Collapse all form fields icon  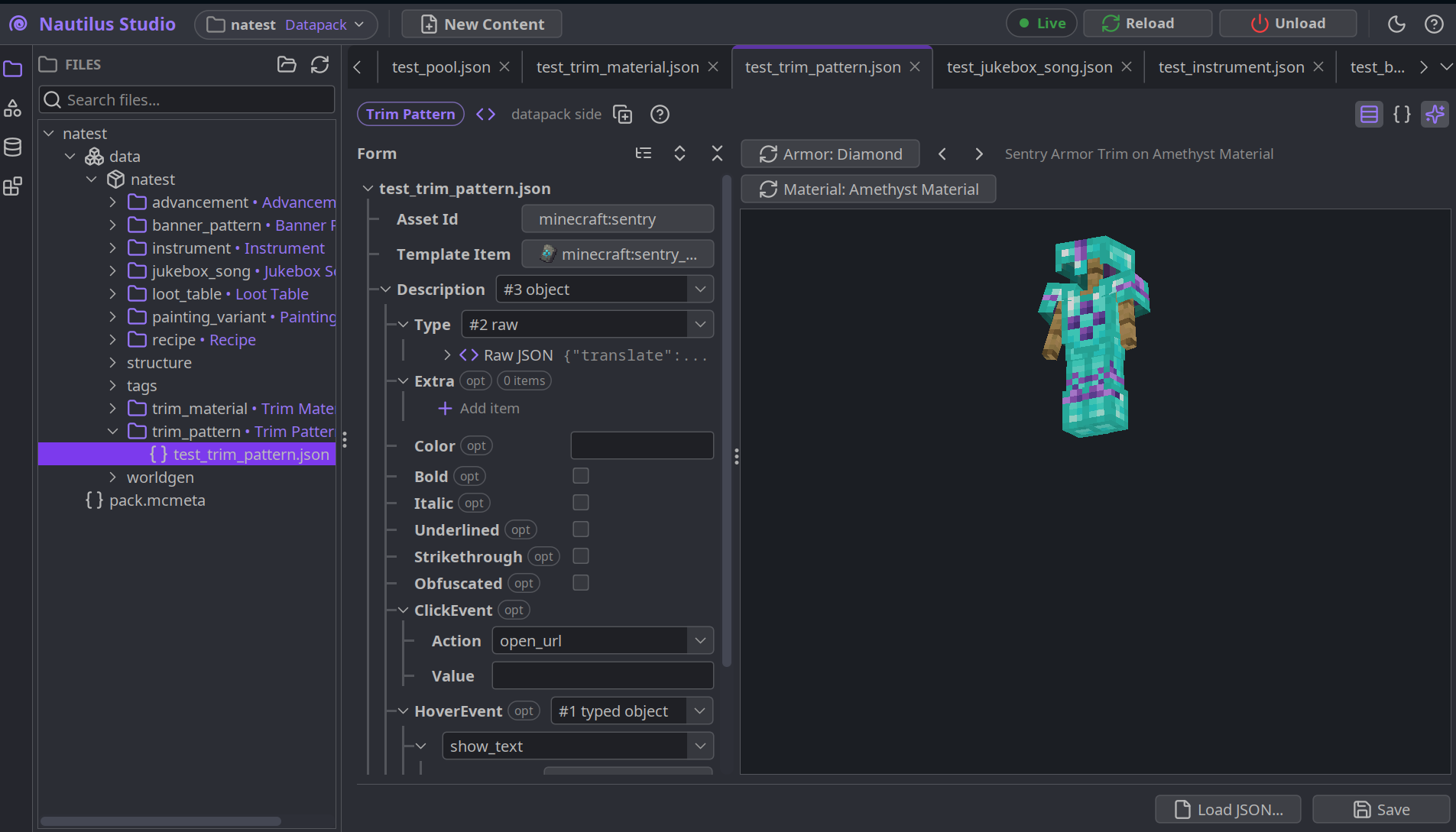(717, 154)
